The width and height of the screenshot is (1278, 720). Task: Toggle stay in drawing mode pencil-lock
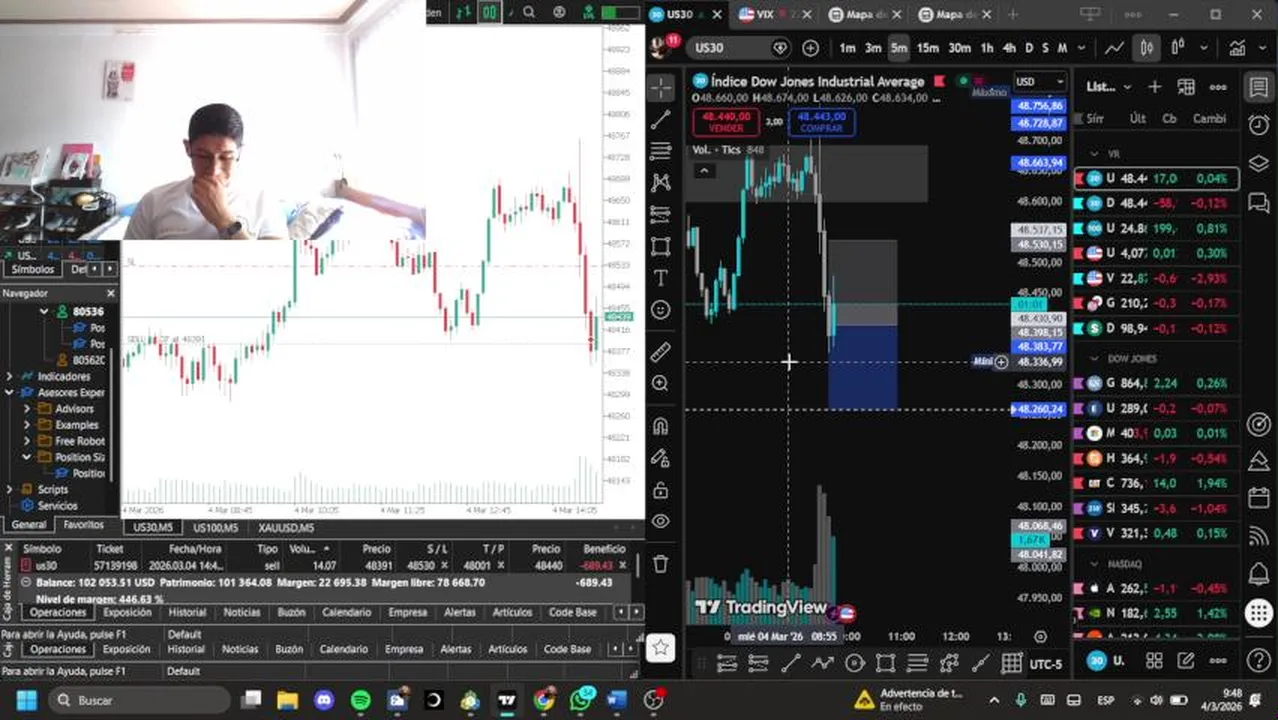661,458
